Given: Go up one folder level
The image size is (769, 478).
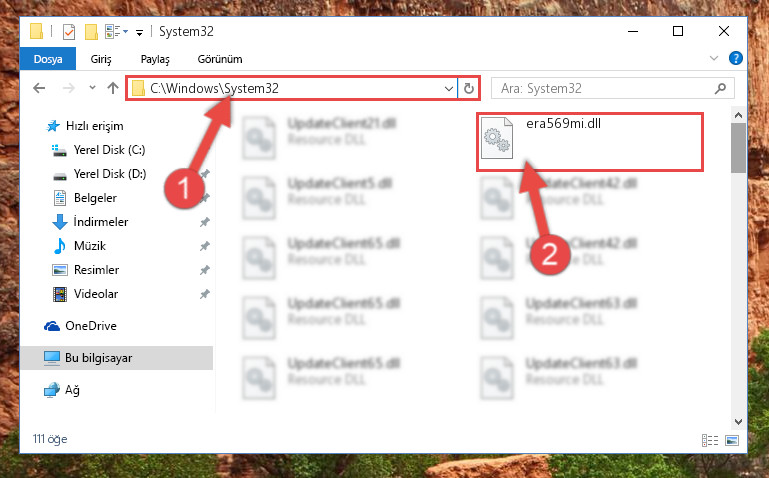Looking at the screenshot, I should (113, 88).
